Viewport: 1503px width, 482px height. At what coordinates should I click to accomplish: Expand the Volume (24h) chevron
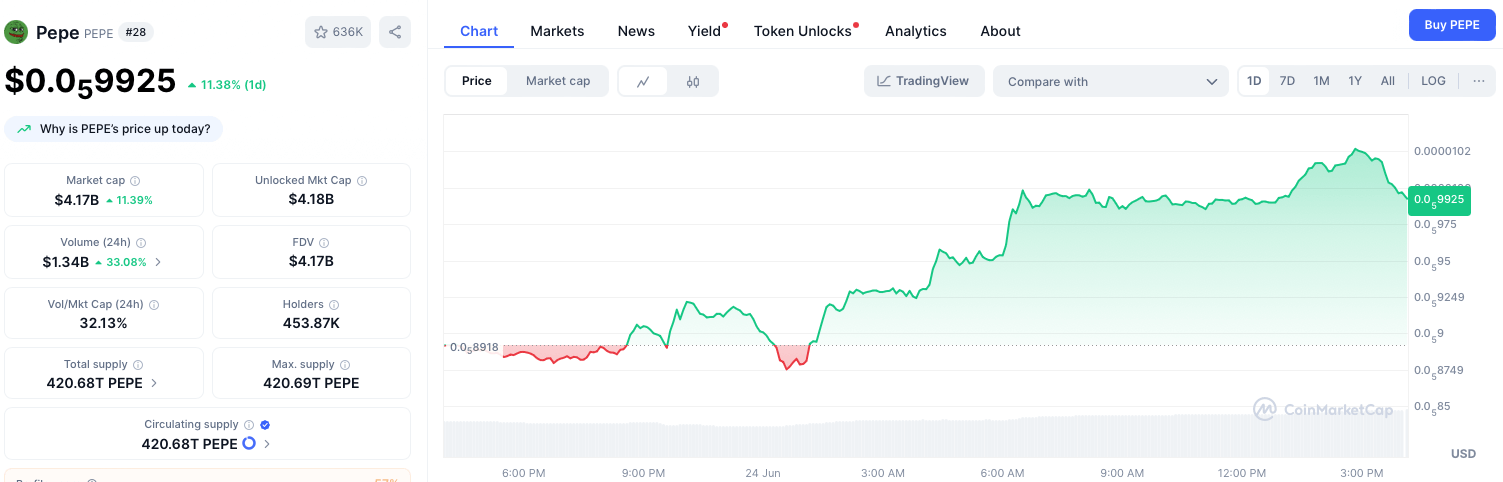click(158, 263)
